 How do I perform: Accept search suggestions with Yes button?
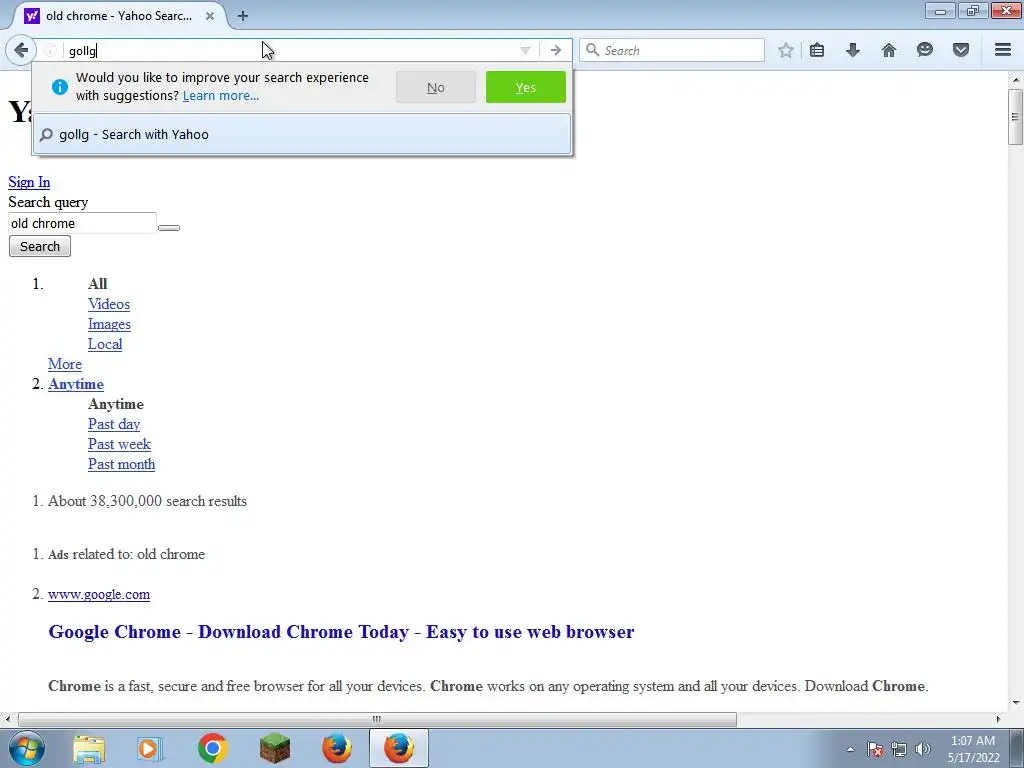(526, 88)
